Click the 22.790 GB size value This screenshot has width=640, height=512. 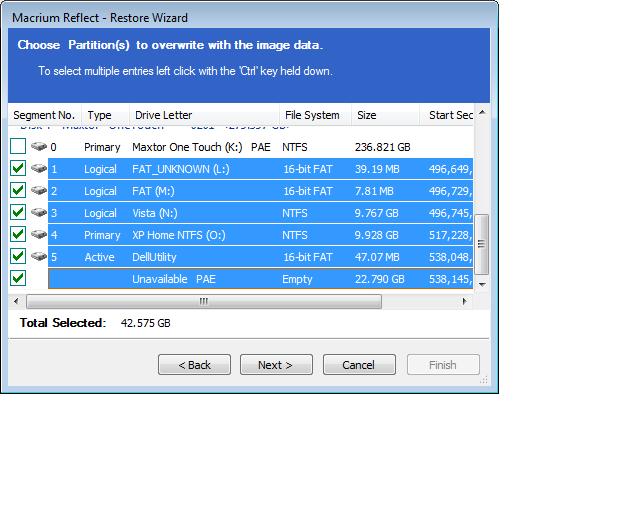pyautogui.click(x=379, y=279)
